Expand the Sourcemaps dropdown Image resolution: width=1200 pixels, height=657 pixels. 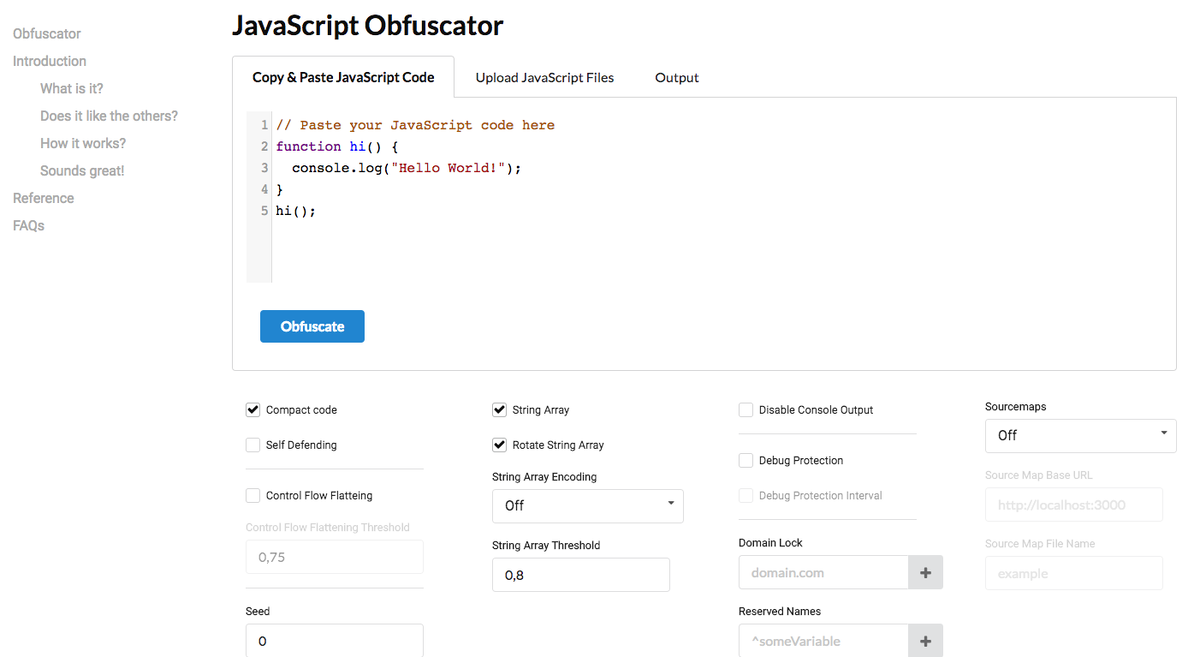pos(1080,436)
